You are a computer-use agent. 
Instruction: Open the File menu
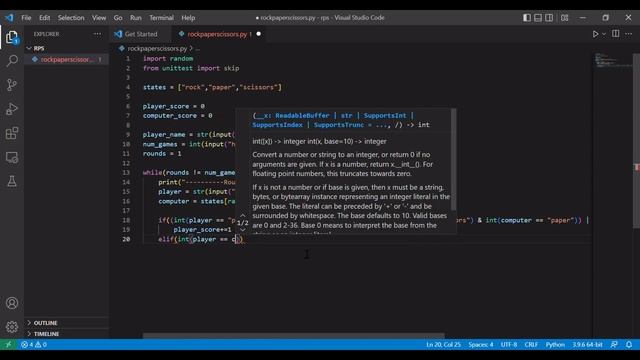[26, 18]
